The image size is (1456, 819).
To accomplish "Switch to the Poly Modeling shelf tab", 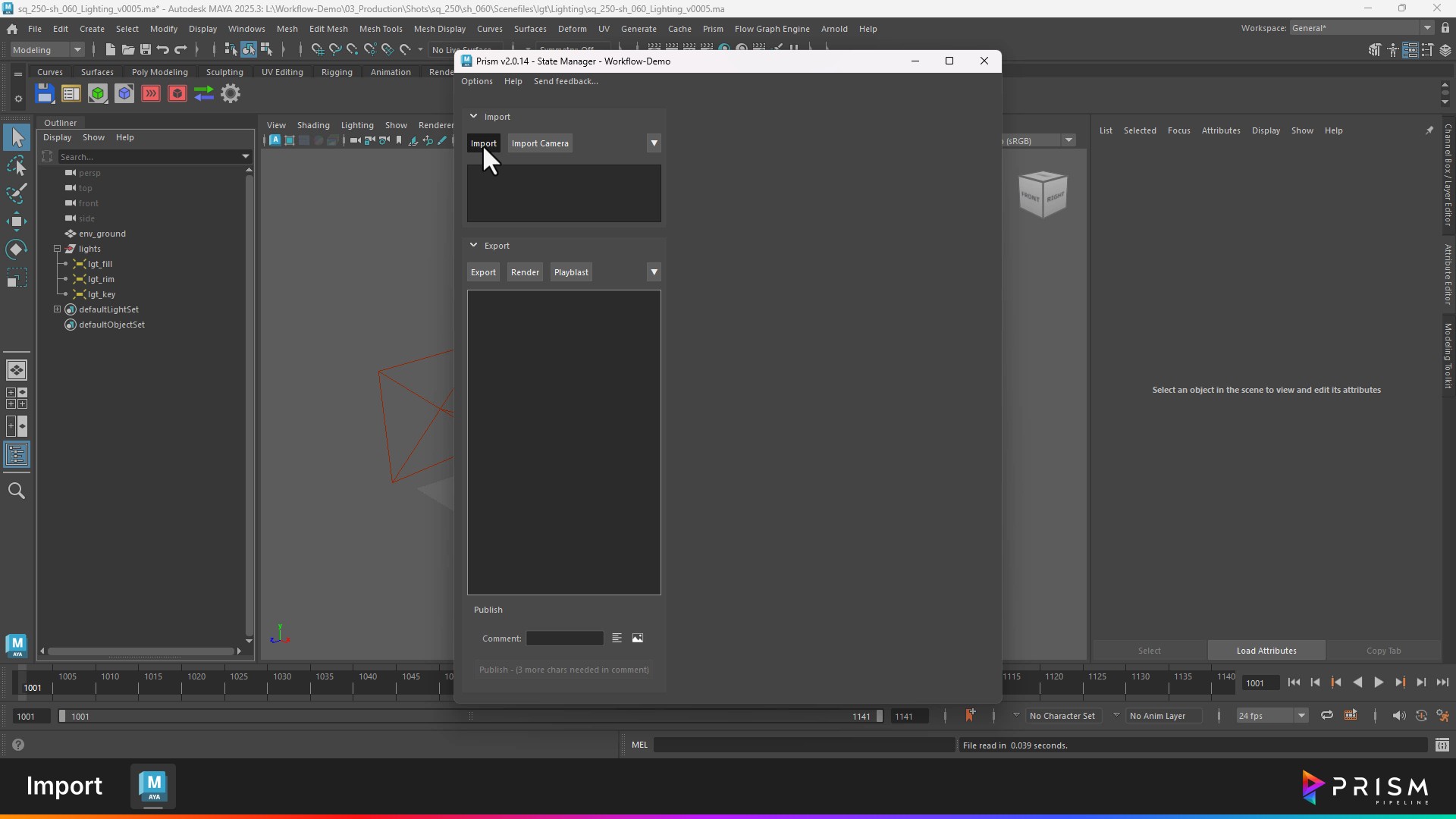I will pyautogui.click(x=160, y=72).
